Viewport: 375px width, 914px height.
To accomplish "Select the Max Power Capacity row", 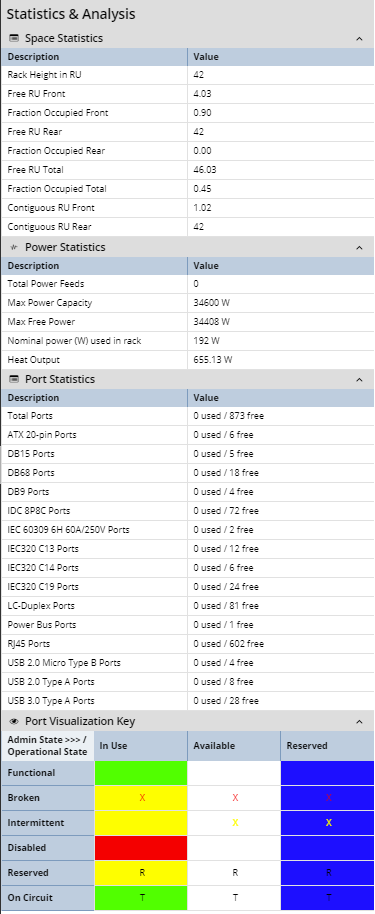I will pyautogui.click(x=187, y=303).
